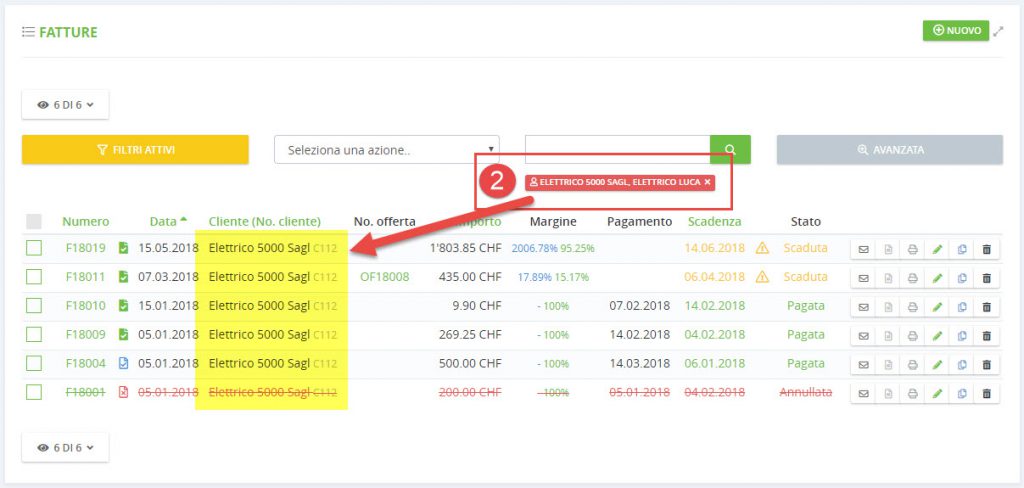Edit invoice F18010 with the pencil icon
The height and width of the screenshot is (488, 1024).
[x=937, y=306]
